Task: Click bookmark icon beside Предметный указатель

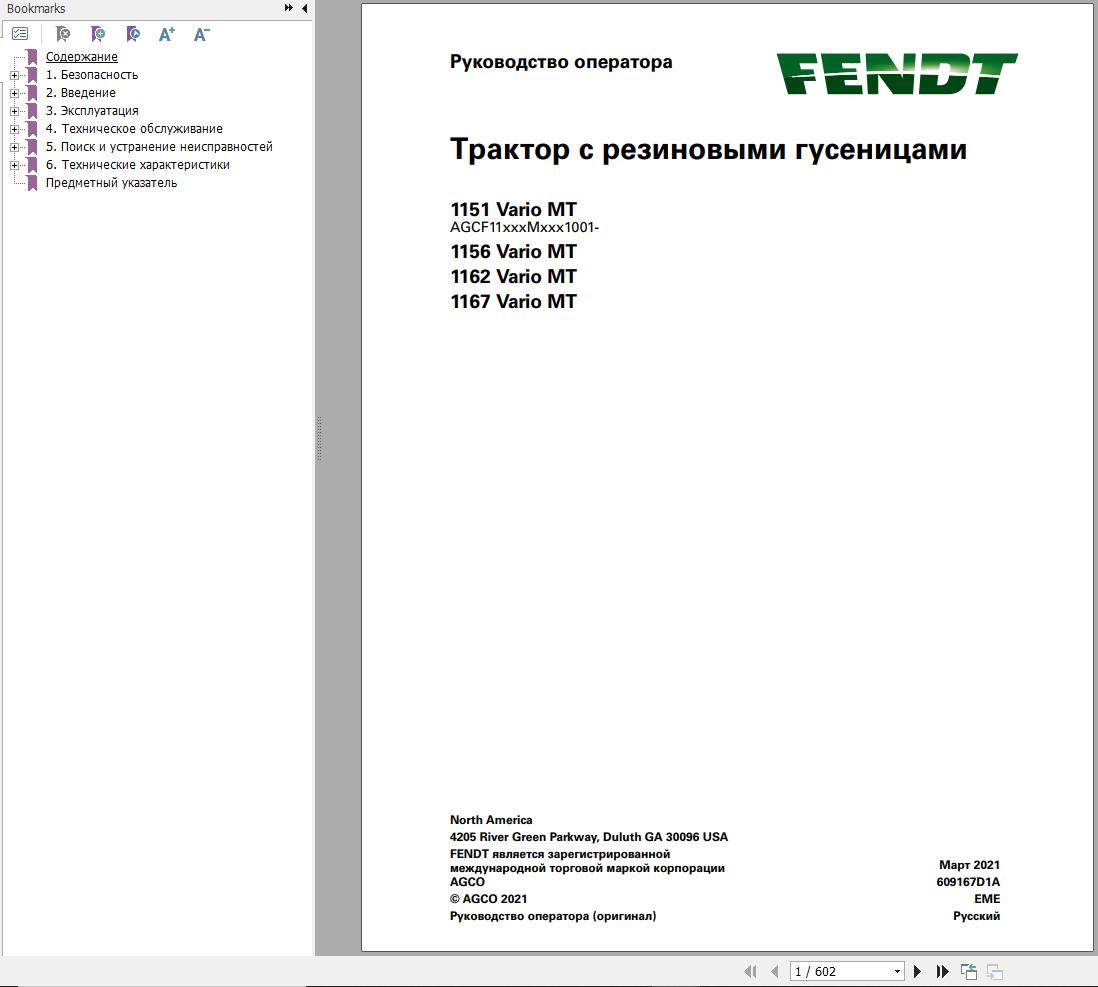Action: pyautogui.click(x=32, y=183)
